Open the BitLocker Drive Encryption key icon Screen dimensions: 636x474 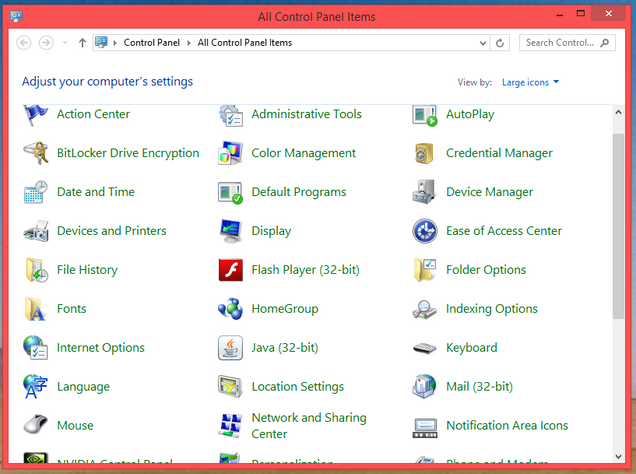coord(36,153)
